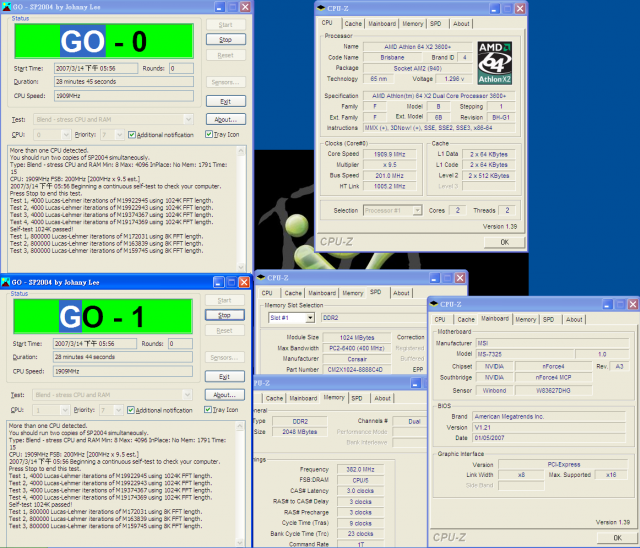Click About... in the bottom SP2004 window

coord(224,395)
